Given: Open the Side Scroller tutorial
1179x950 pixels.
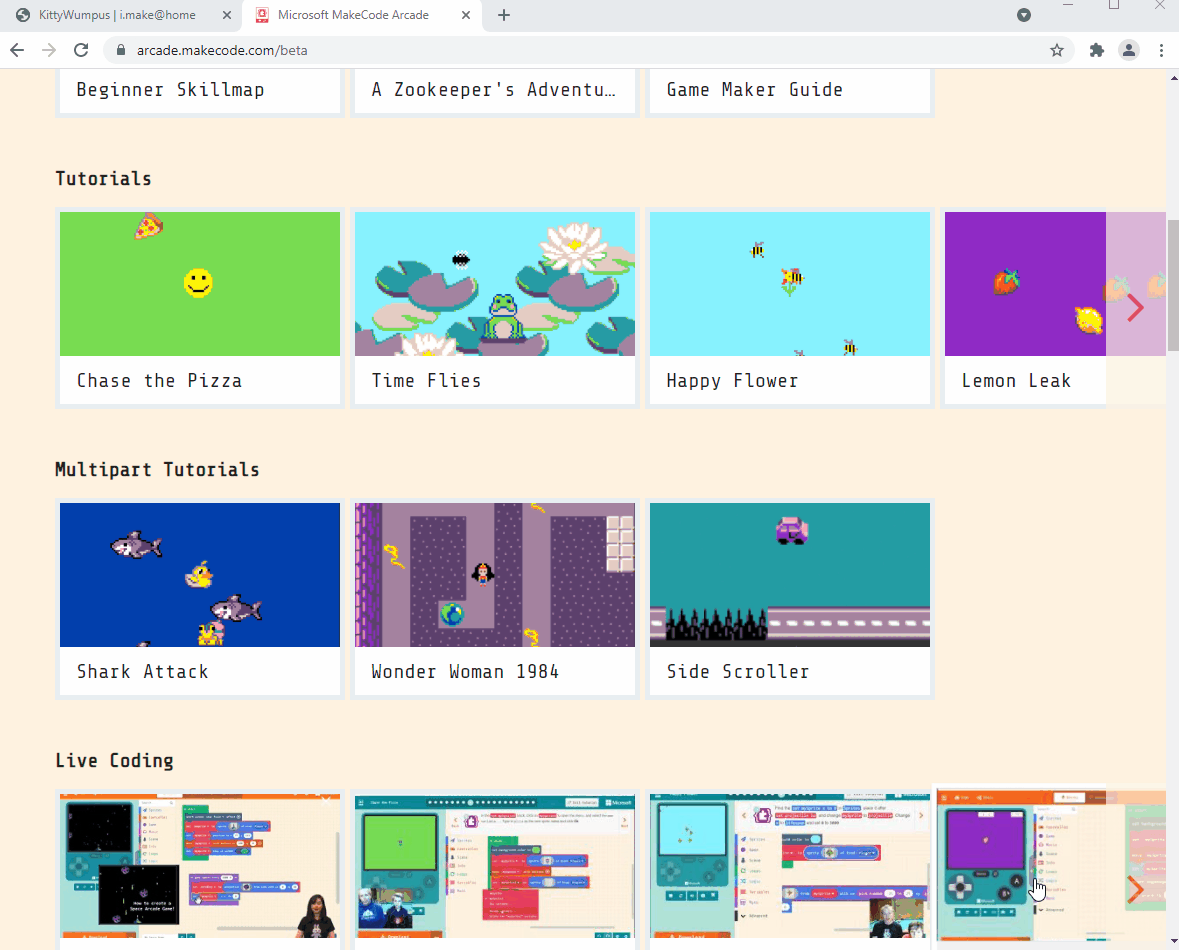Looking at the screenshot, I should 790,599.
